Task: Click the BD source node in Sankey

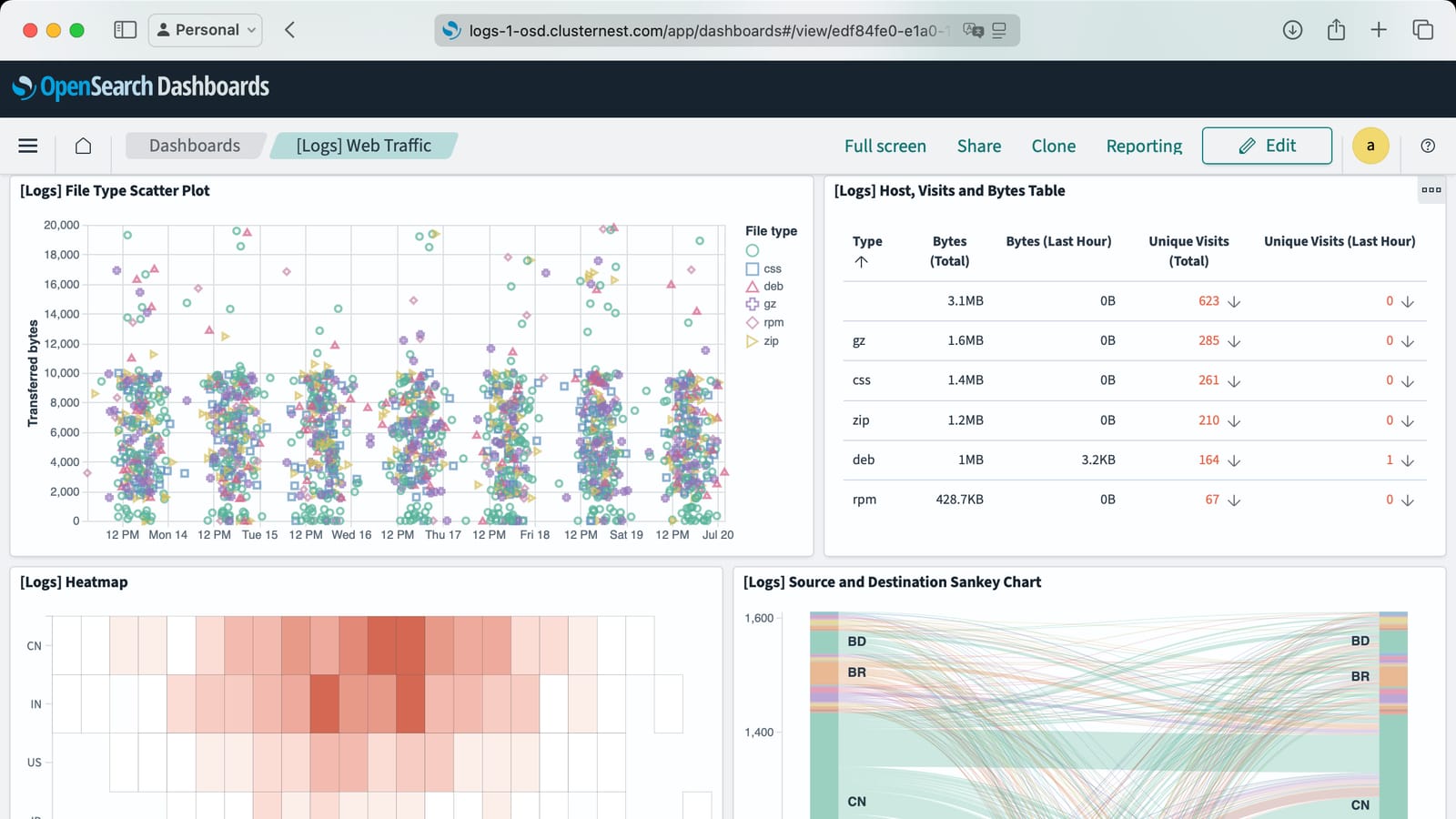Action: [x=824, y=642]
